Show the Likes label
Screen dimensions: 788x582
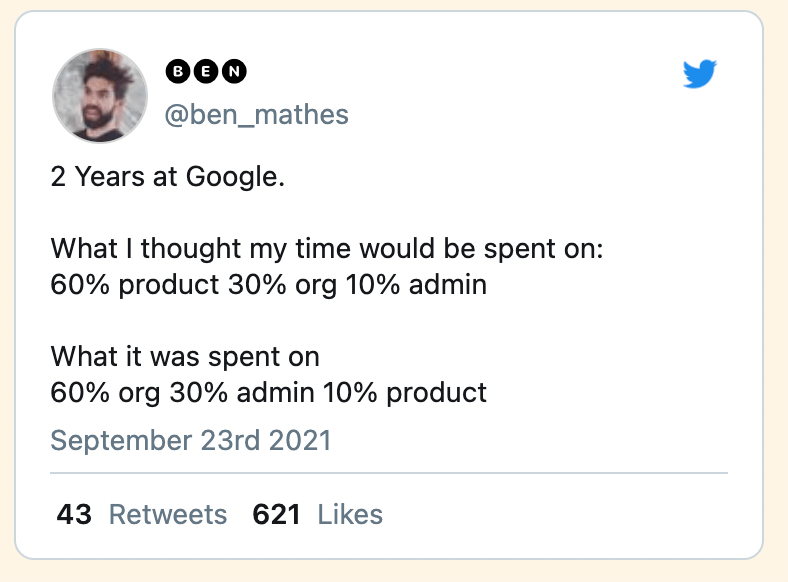coord(350,514)
